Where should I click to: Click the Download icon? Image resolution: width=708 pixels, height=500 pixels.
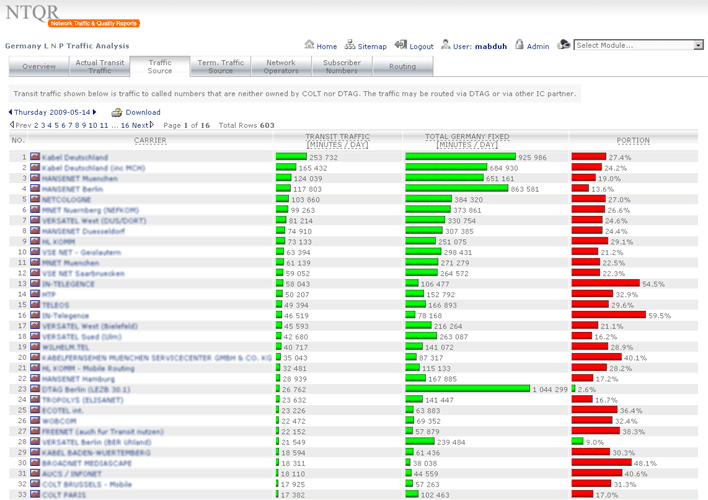[117, 113]
